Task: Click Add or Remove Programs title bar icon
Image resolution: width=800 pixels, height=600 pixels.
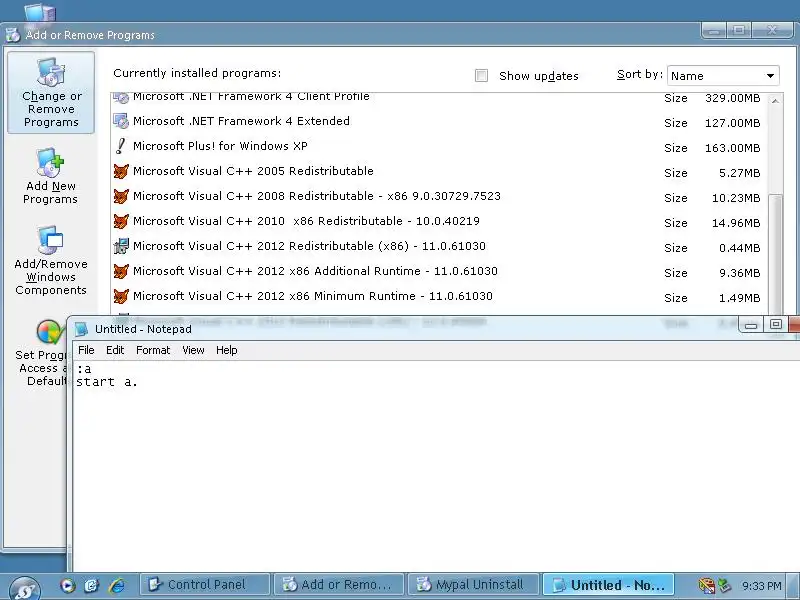Action: coord(13,35)
